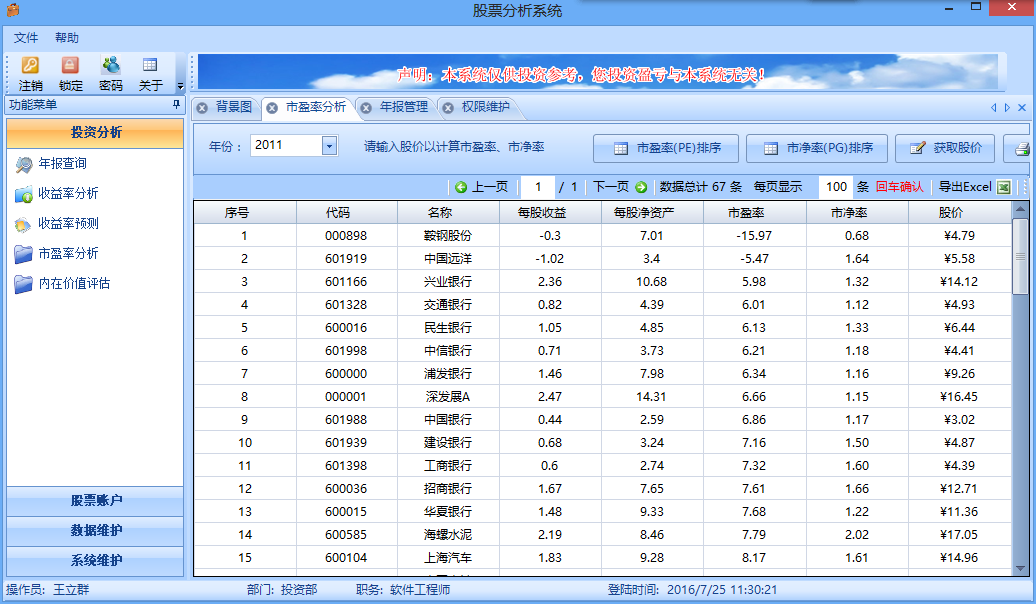
Task: Sort by the 名称 column header
Action: click(x=448, y=213)
